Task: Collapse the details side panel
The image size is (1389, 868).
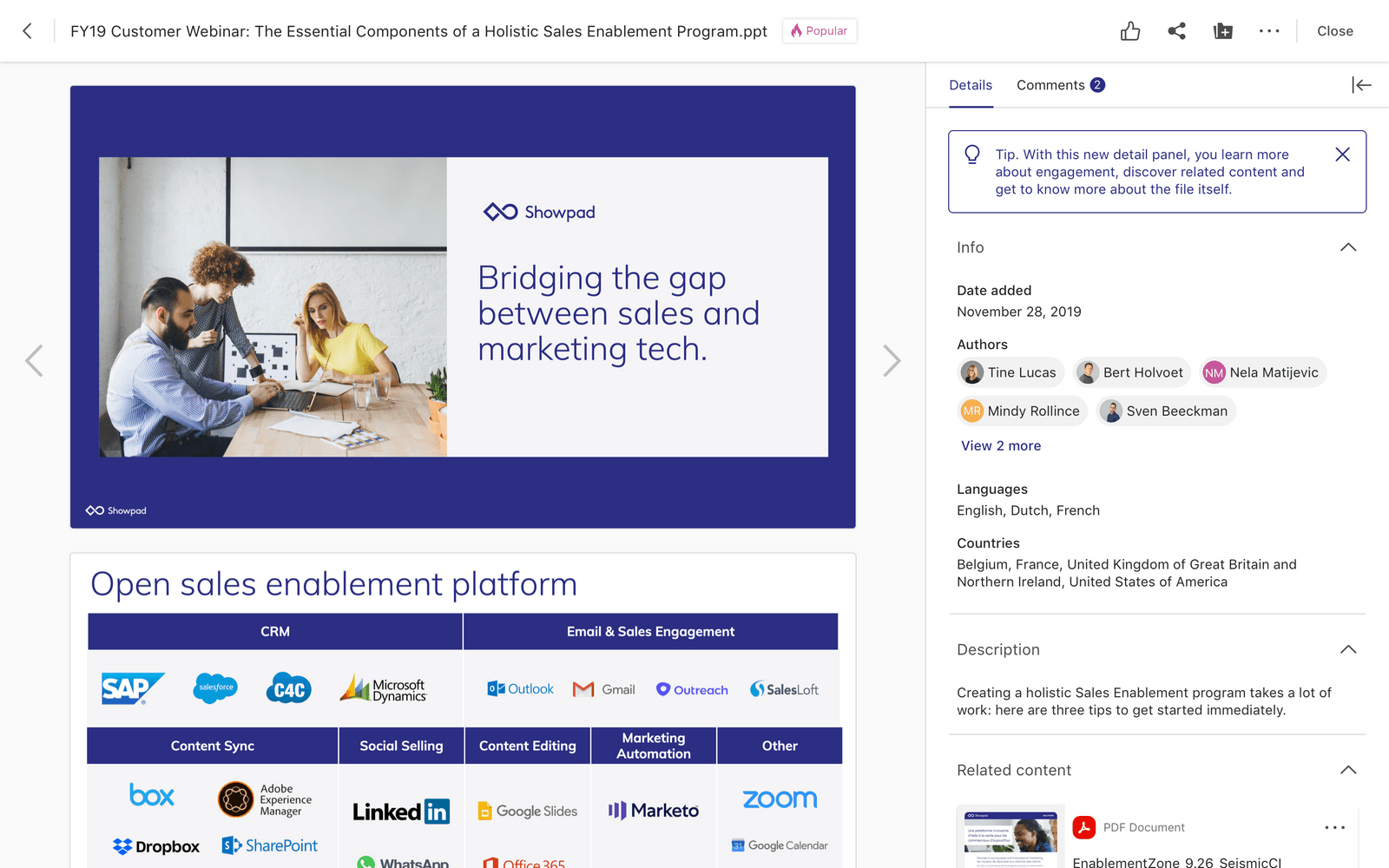Action: click(x=1360, y=85)
